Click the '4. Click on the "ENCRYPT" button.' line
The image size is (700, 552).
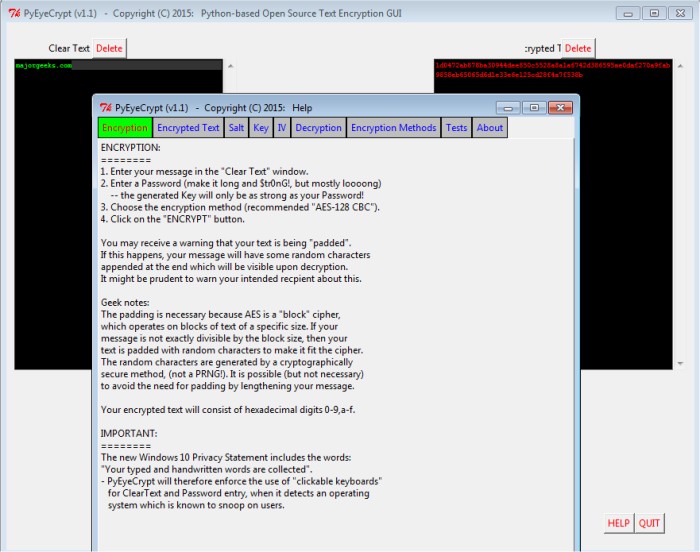click(172, 219)
